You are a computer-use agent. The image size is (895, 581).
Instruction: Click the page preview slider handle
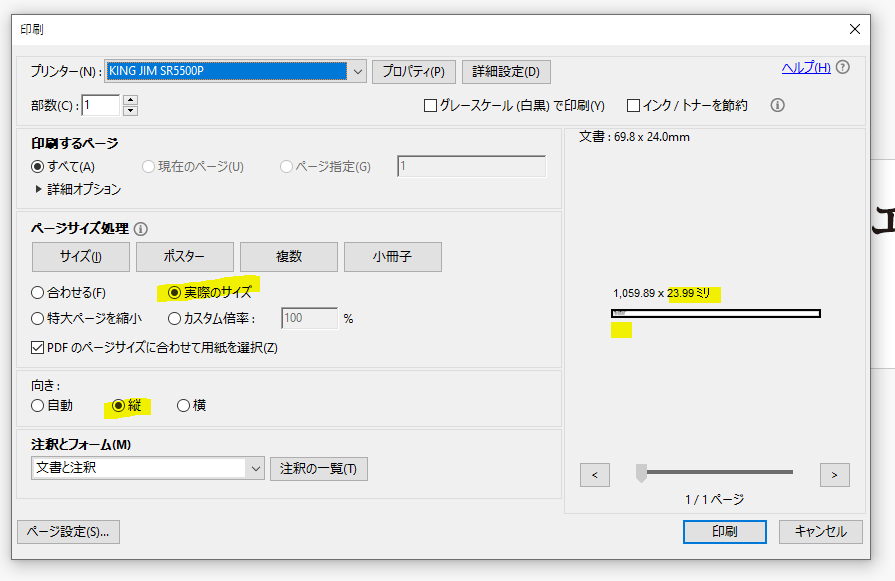[x=641, y=473]
